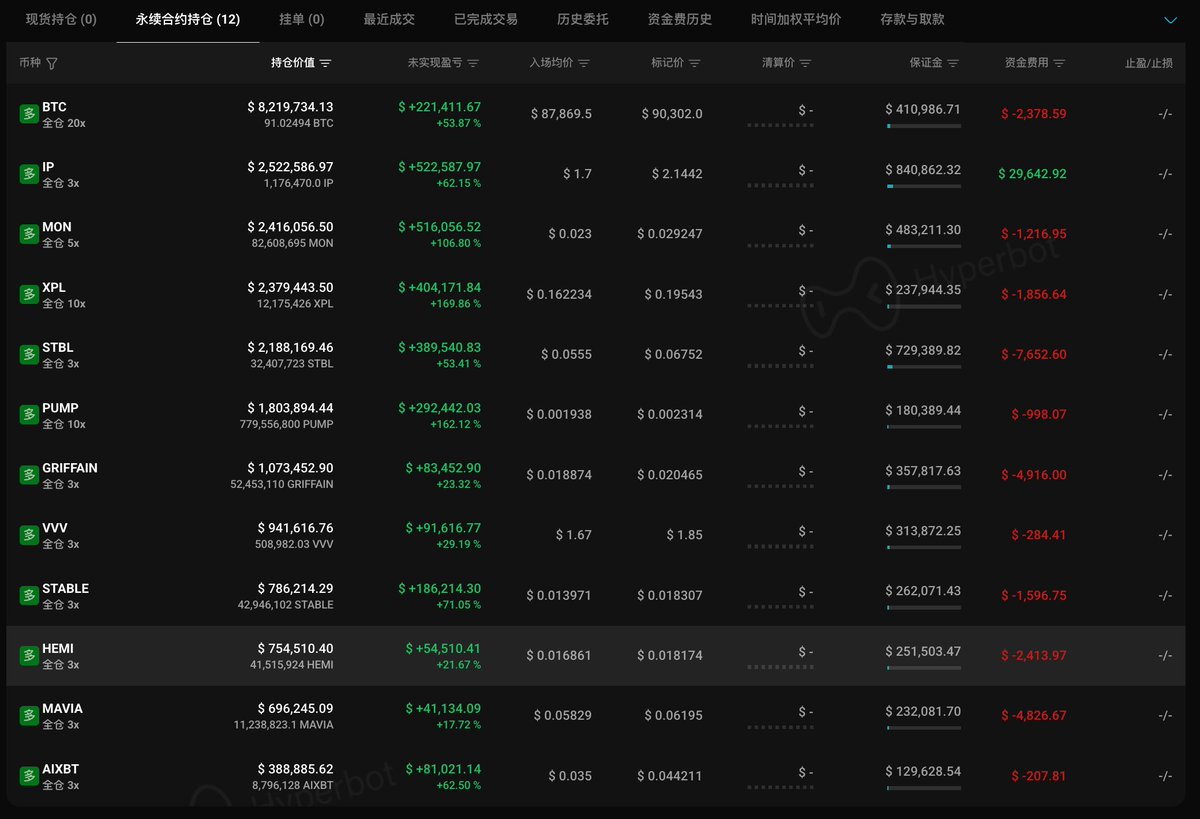Screen dimensions: 1200x819
Task: Collapse panel with the top-right chevron
Action: (x=1171, y=20)
